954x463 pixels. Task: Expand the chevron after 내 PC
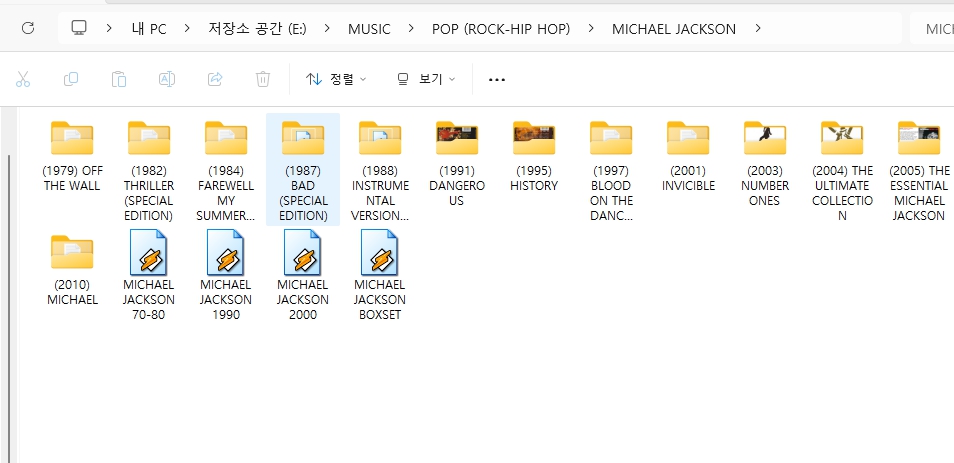pyautogui.click(x=187, y=28)
